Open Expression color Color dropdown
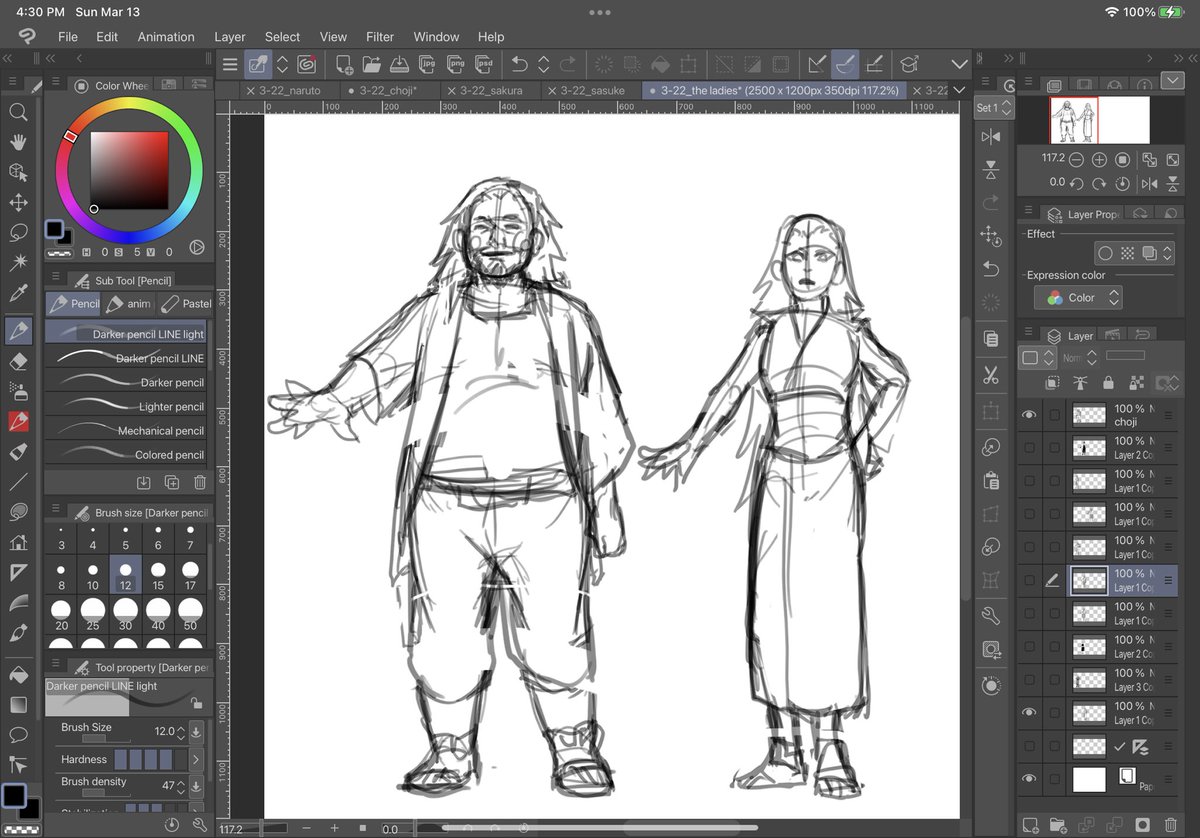 (x=1078, y=297)
